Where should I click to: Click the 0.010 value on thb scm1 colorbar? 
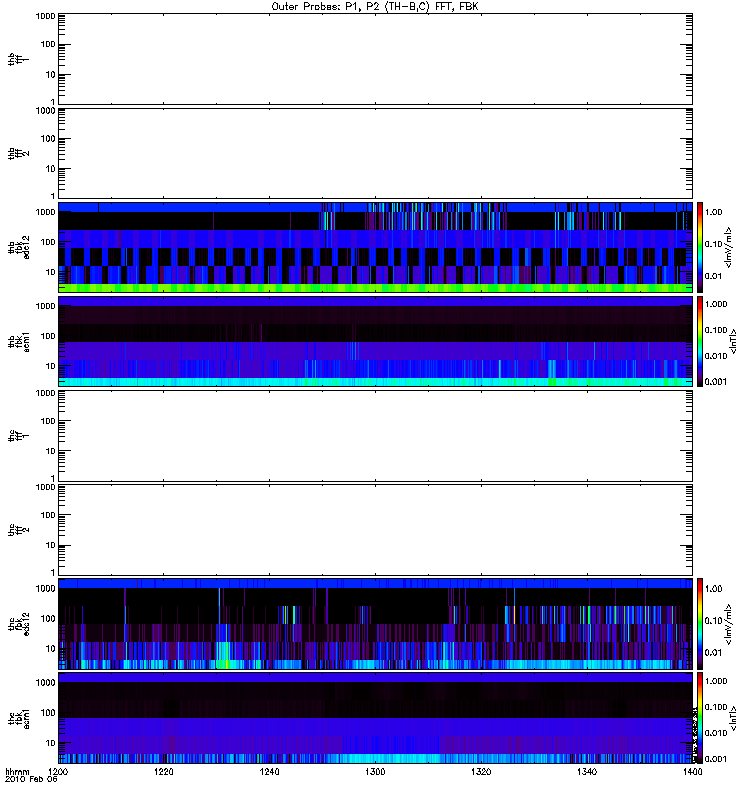click(716, 356)
